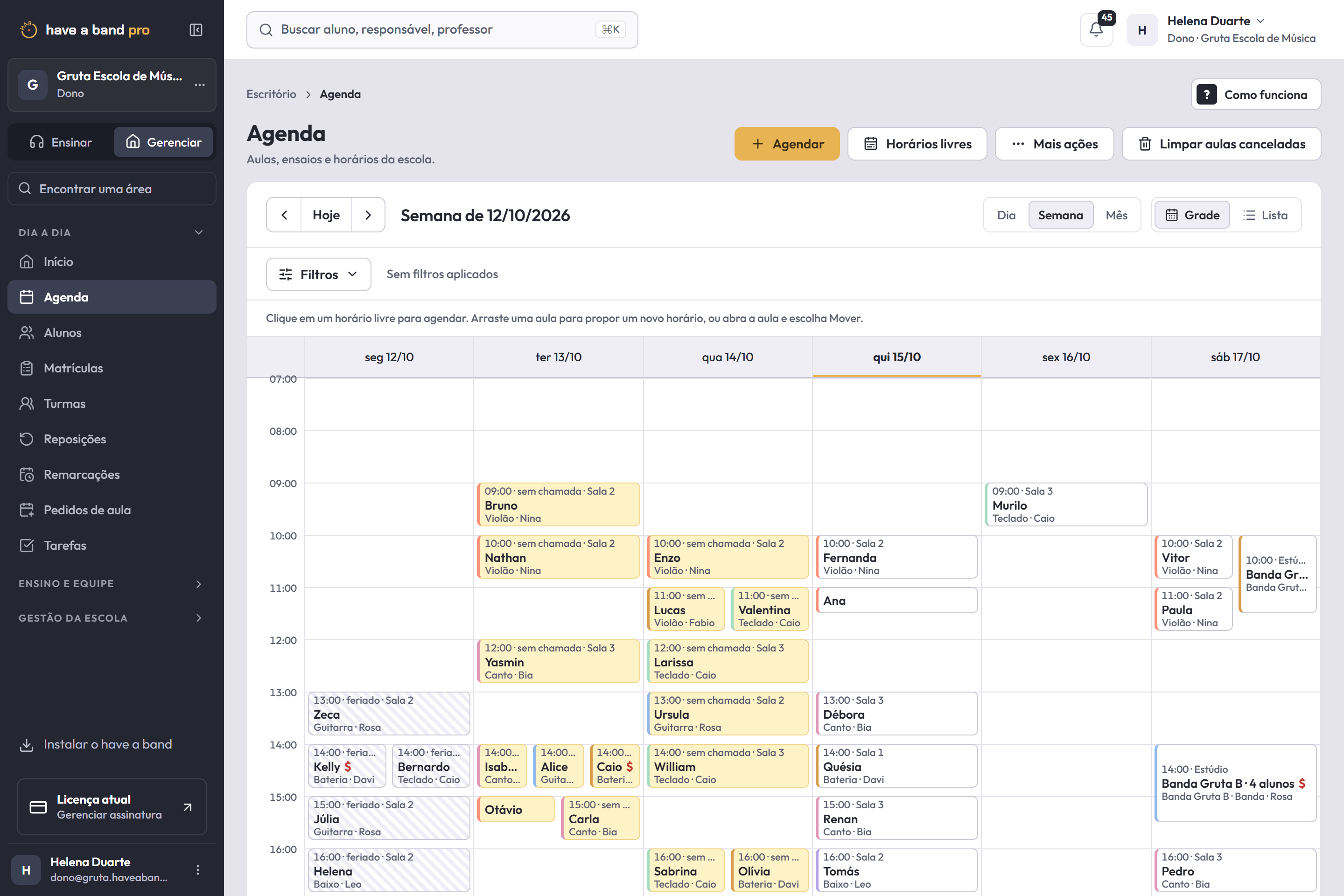Click the Agendar button
Viewport: 1344px width, 896px height.
787,144
